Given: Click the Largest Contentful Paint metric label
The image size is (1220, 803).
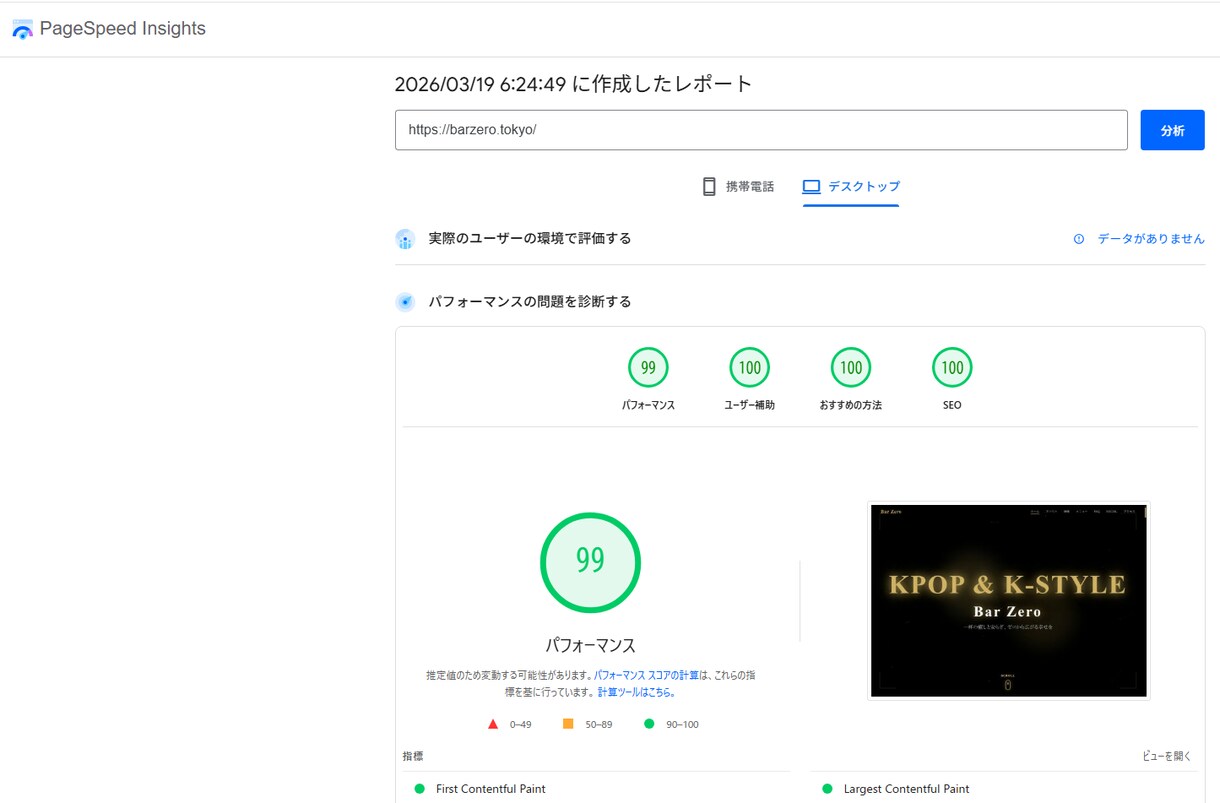Looking at the screenshot, I should pos(907,789).
